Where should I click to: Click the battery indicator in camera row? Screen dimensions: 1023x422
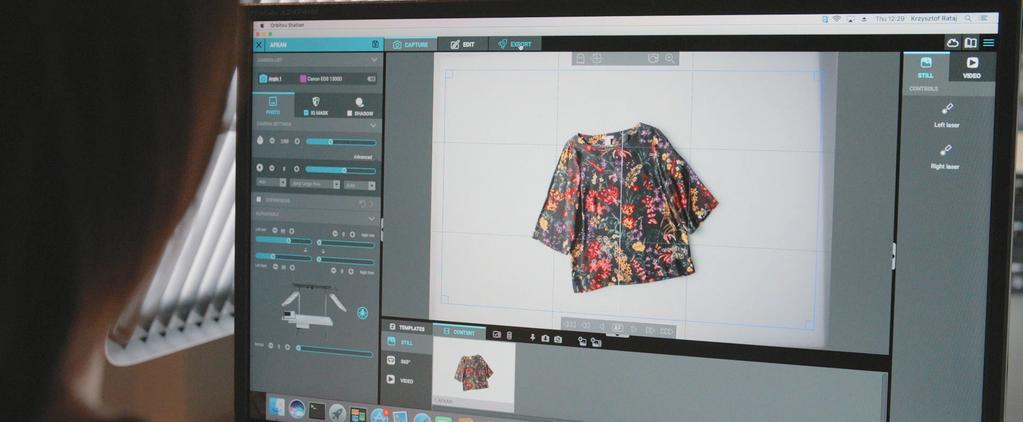pyautogui.click(x=371, y=79)
